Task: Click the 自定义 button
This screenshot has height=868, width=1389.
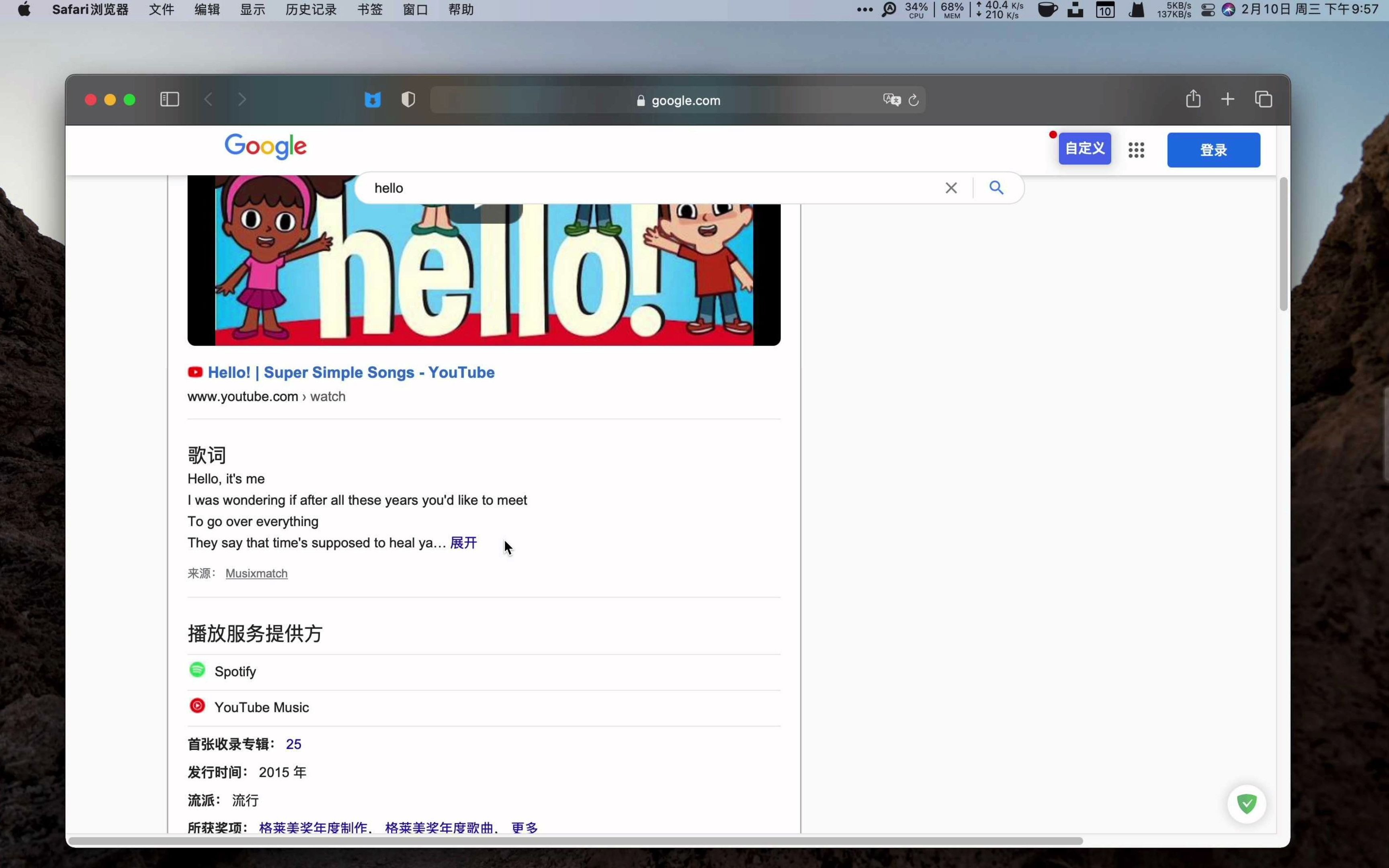Action: [x=1084, y=148]
